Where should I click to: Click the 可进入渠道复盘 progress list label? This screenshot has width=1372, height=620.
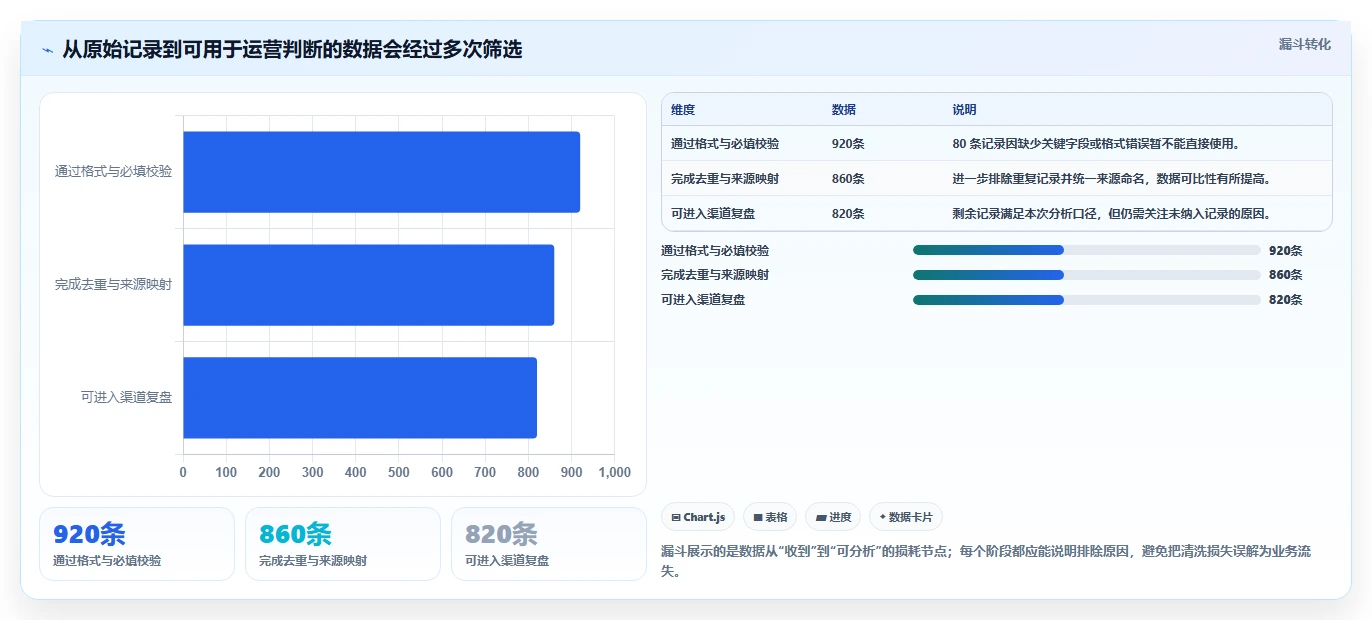click(x=703, y=300)
